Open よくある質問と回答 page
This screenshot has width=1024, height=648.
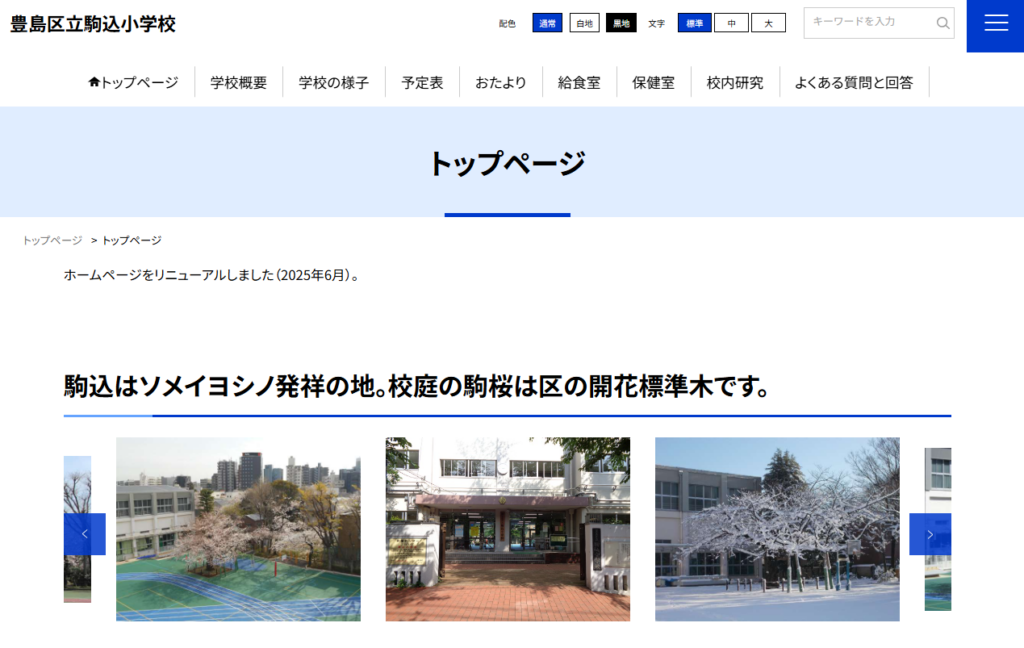pyautogui.click(x=853, y=83)
